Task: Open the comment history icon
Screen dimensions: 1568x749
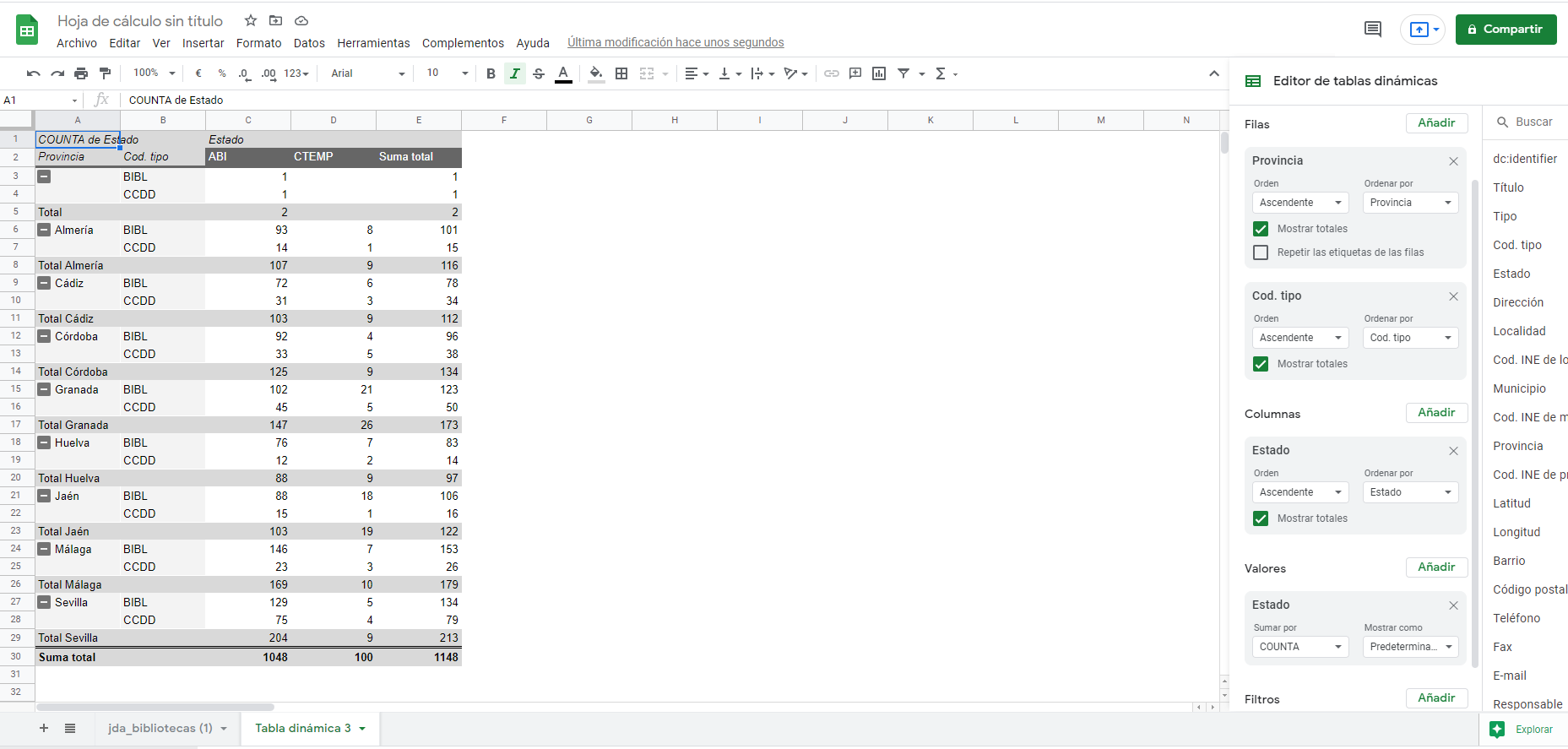Action: [x=1373, y=30]
